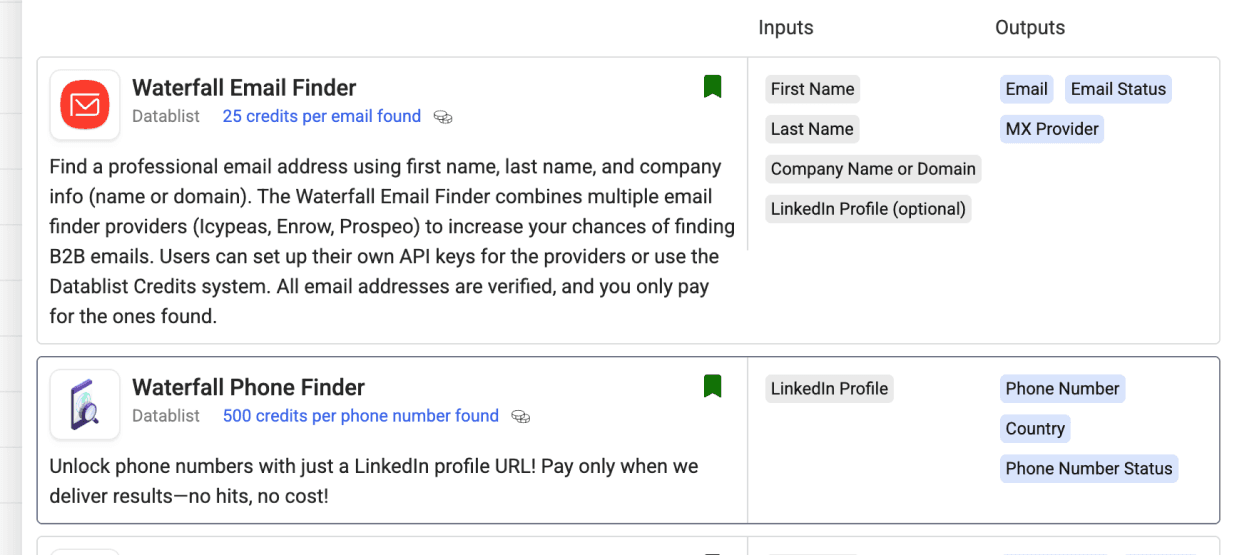Viewport: 1235px width, 555px height.
Task: Click the Phone Number Status output tag
Action: [1088, 468]
